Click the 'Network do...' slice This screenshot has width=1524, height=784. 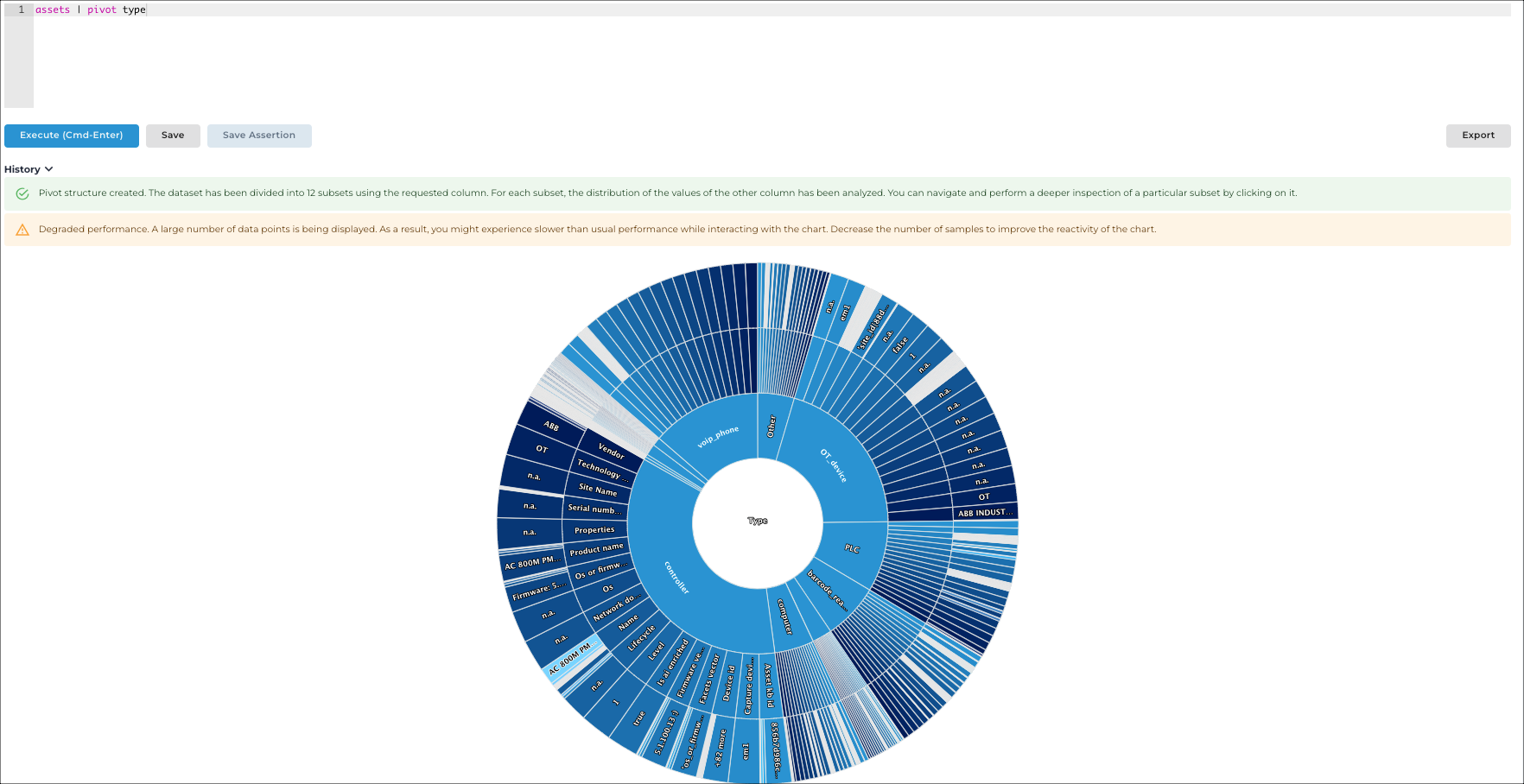615,608
